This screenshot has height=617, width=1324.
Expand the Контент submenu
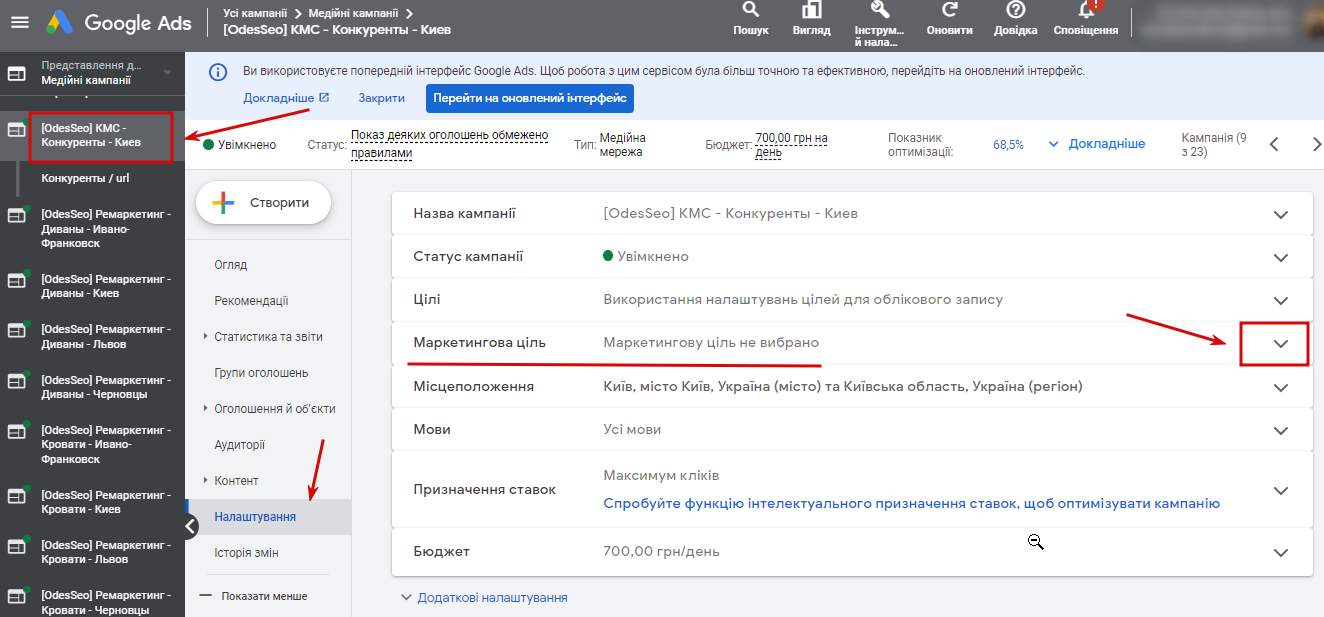(205, 481)
